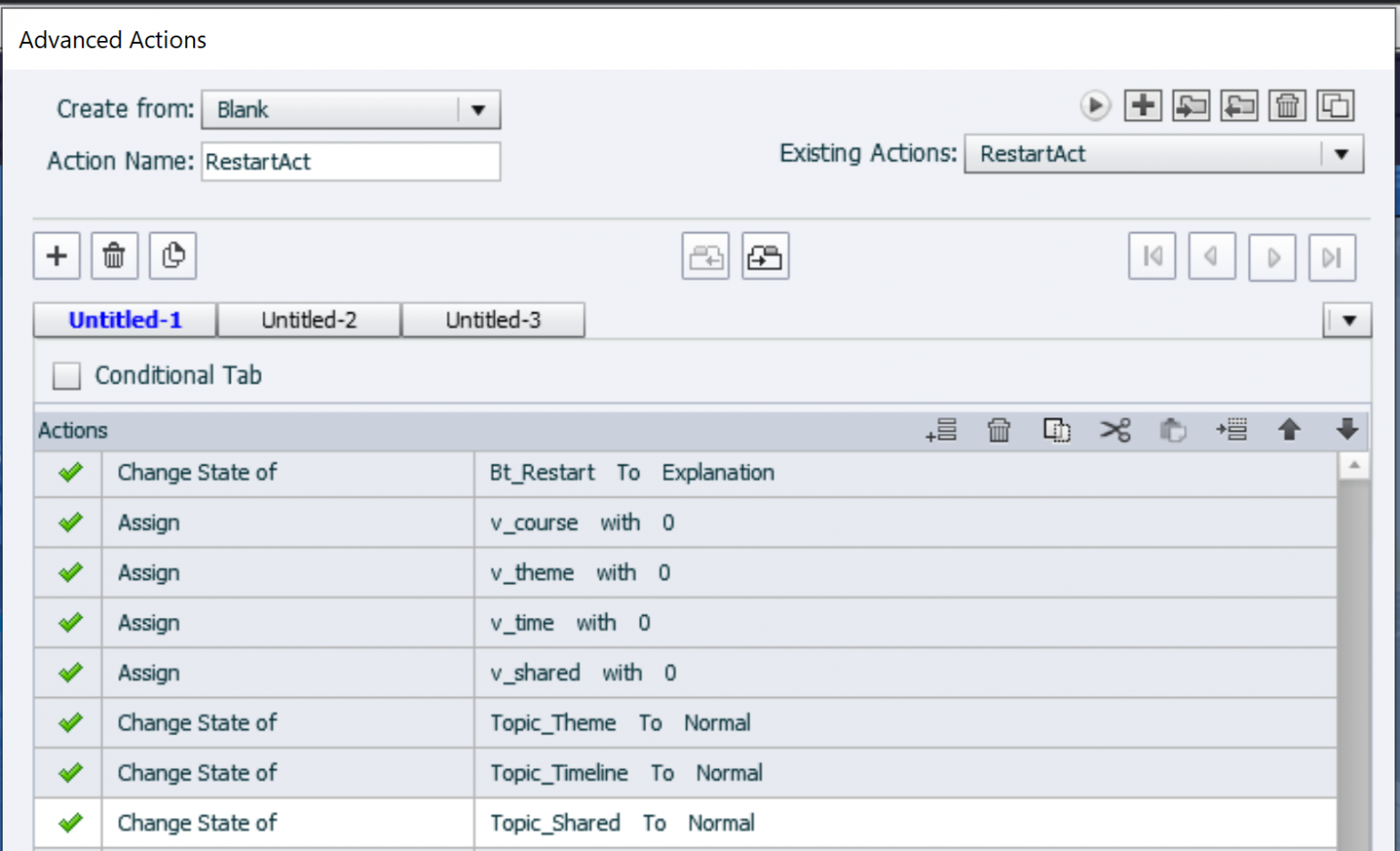Go to the first decision arrow button
This screenshot has height=851, width=1400.
(1152, 256)
